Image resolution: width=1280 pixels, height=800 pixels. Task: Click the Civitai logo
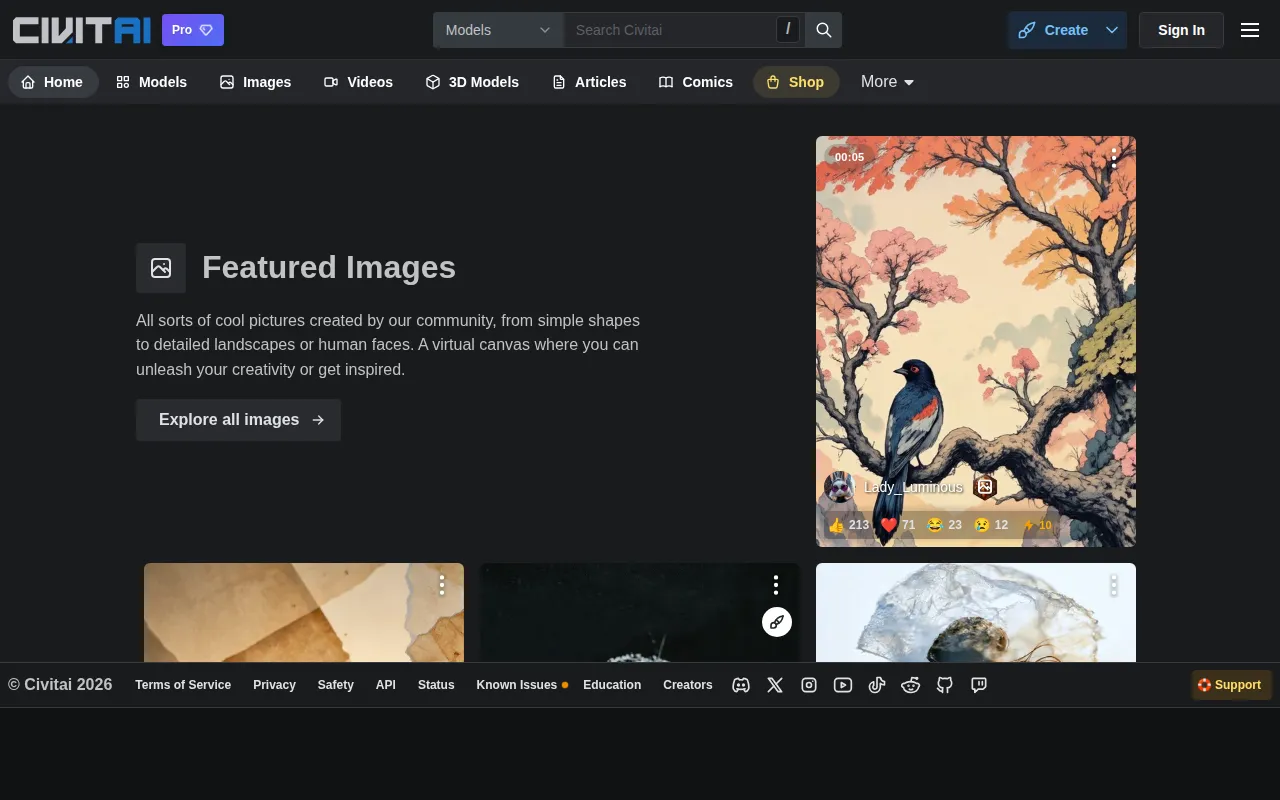pos(82,30)
